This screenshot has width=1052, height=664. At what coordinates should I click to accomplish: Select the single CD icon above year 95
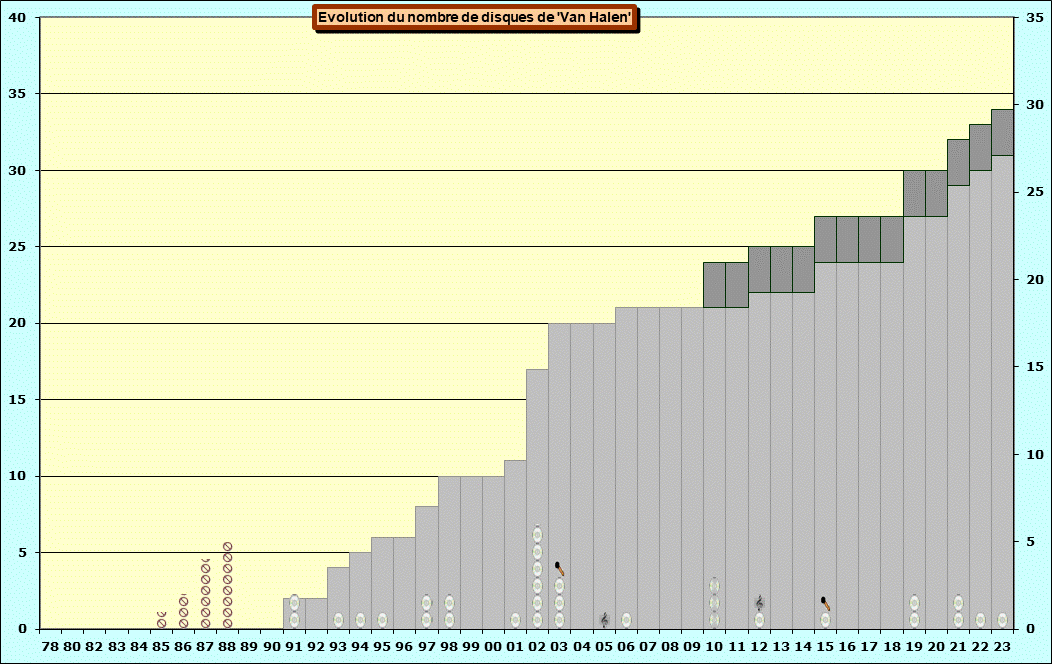[x=382, y=620]
